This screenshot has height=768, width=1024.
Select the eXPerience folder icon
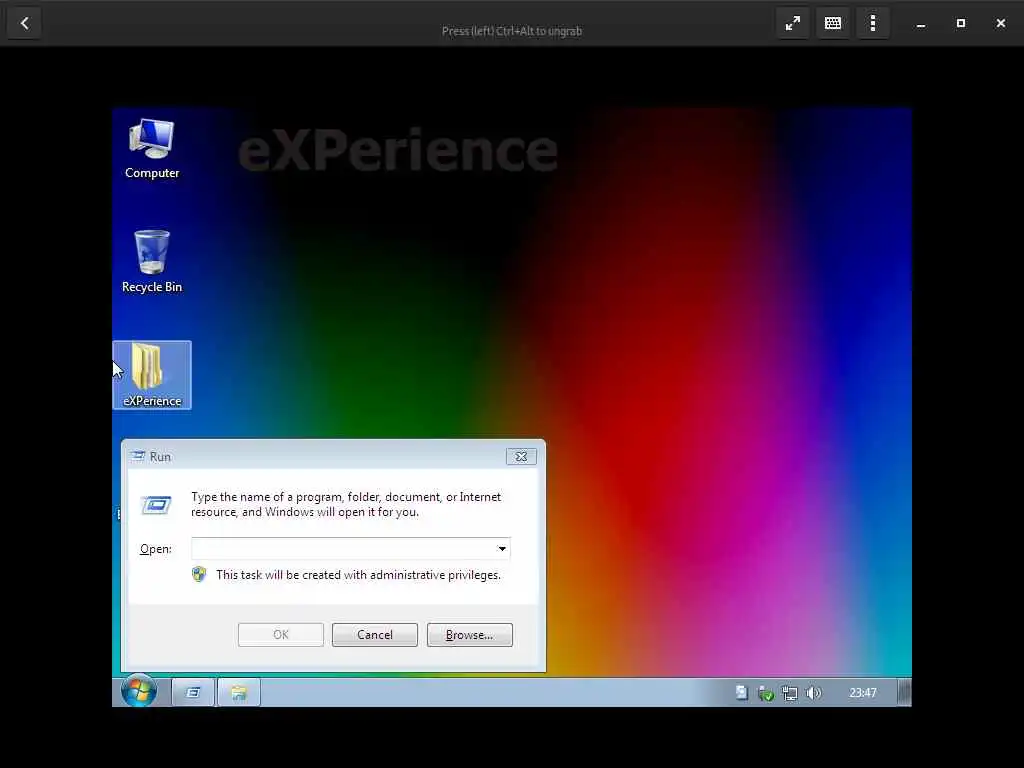pos(152,375)
